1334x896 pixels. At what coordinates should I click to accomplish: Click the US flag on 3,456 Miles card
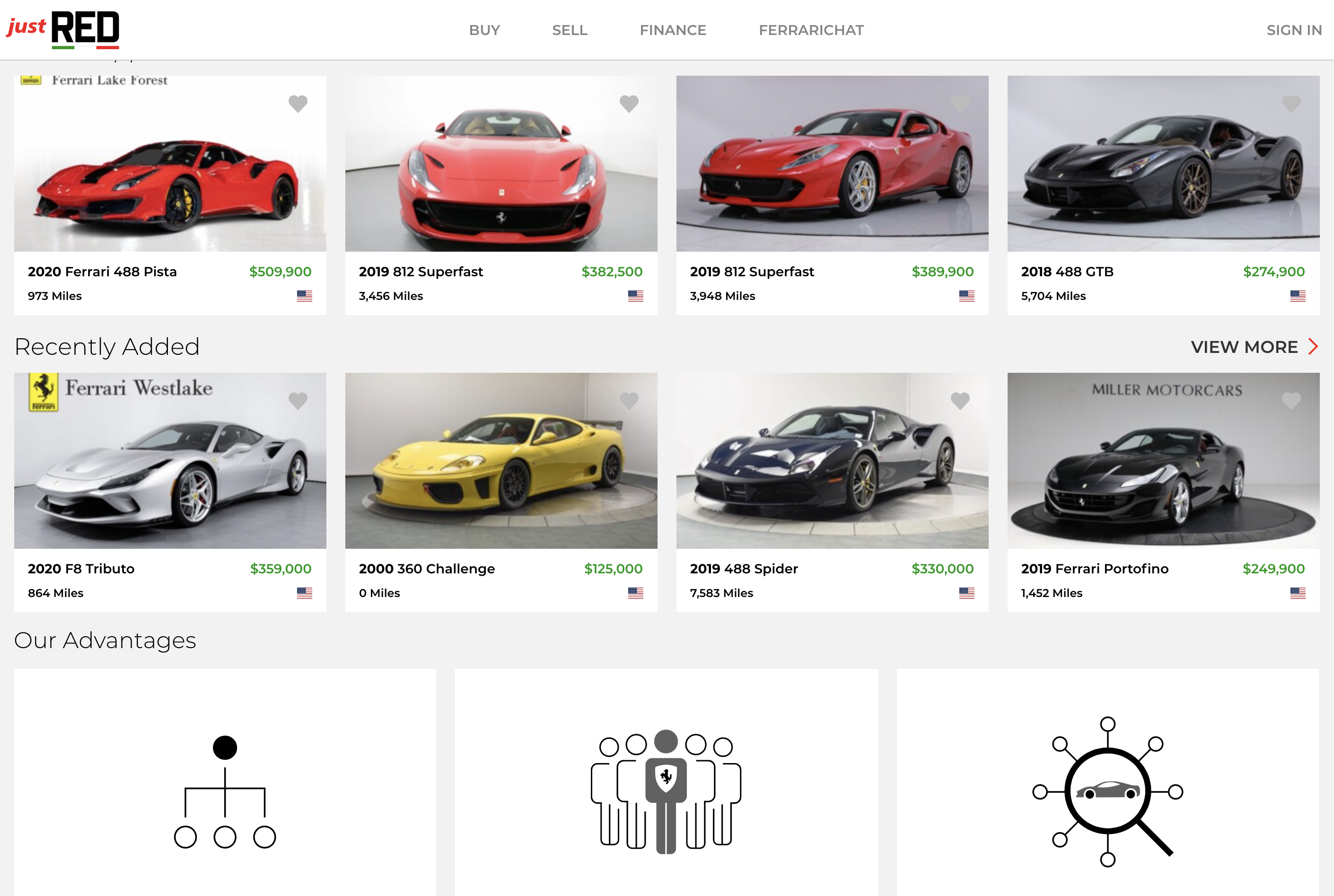click(x=636, y=295)
